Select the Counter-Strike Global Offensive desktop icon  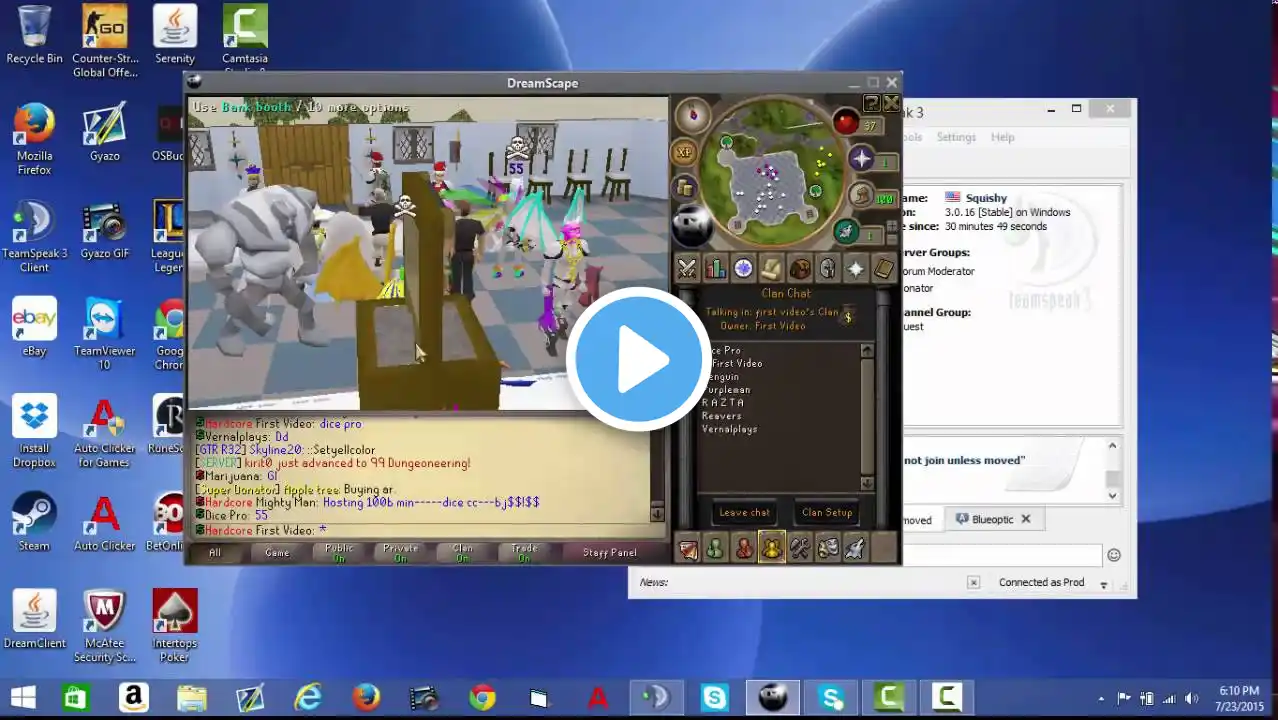point(105,41)
